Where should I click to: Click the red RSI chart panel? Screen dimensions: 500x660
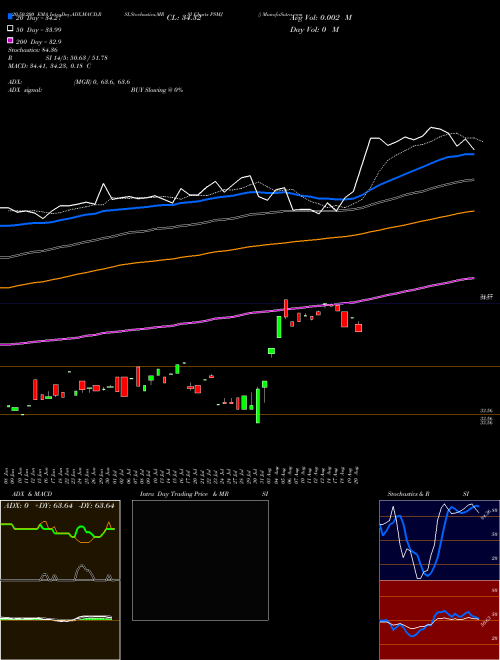click(439, 620)
